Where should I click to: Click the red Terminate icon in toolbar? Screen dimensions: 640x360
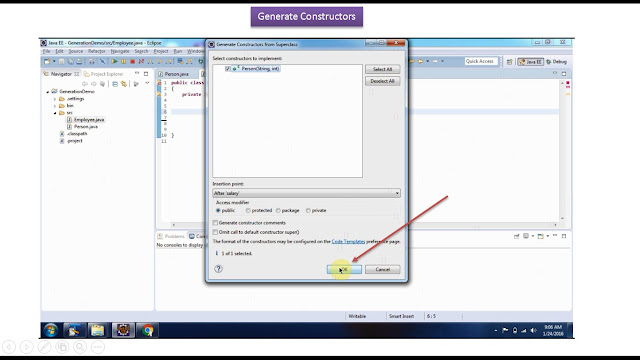pyautogui.click(x=132, y=61)
